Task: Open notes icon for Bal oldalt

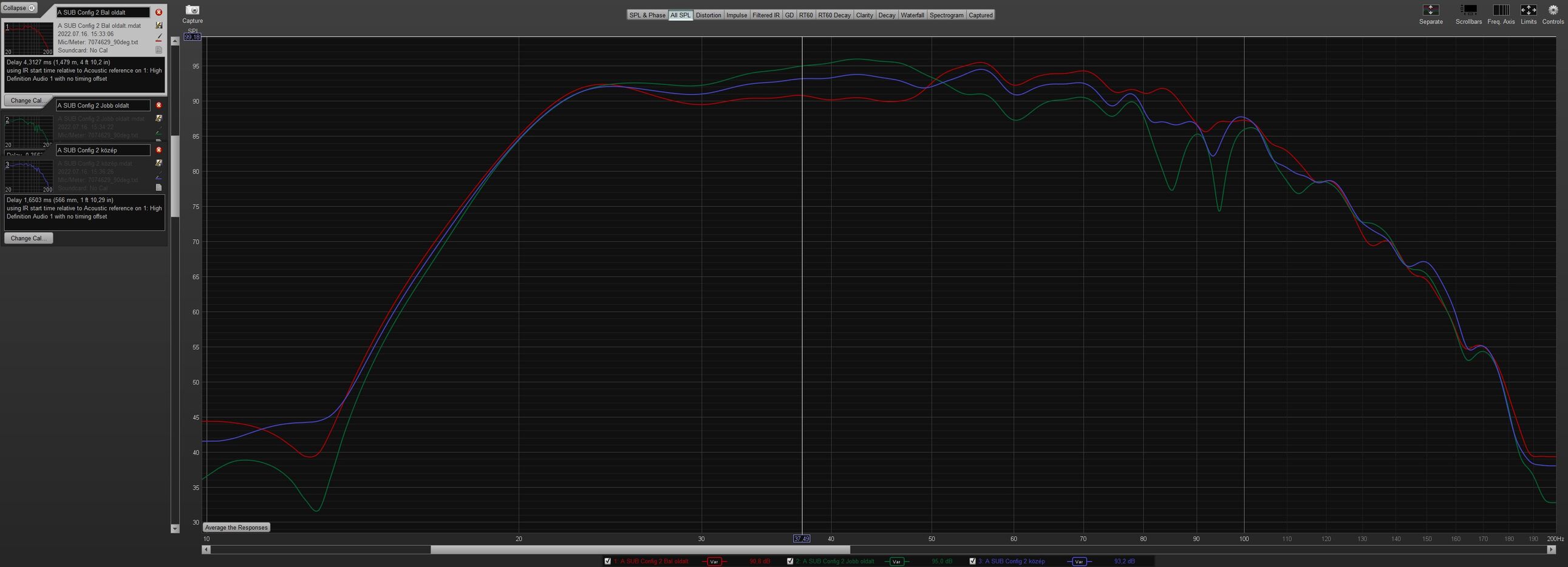Action: coord(159,50)
